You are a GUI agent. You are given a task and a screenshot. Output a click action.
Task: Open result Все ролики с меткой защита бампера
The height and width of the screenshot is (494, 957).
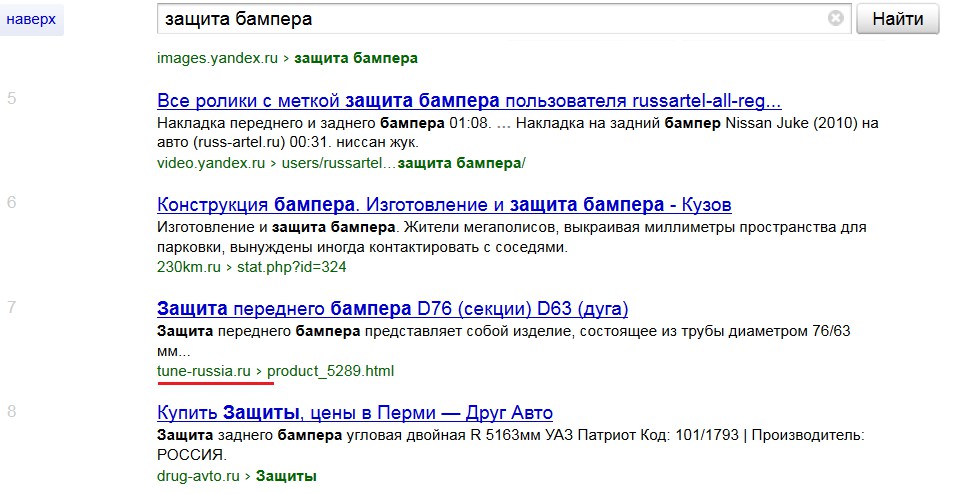[x=469, y=101]
